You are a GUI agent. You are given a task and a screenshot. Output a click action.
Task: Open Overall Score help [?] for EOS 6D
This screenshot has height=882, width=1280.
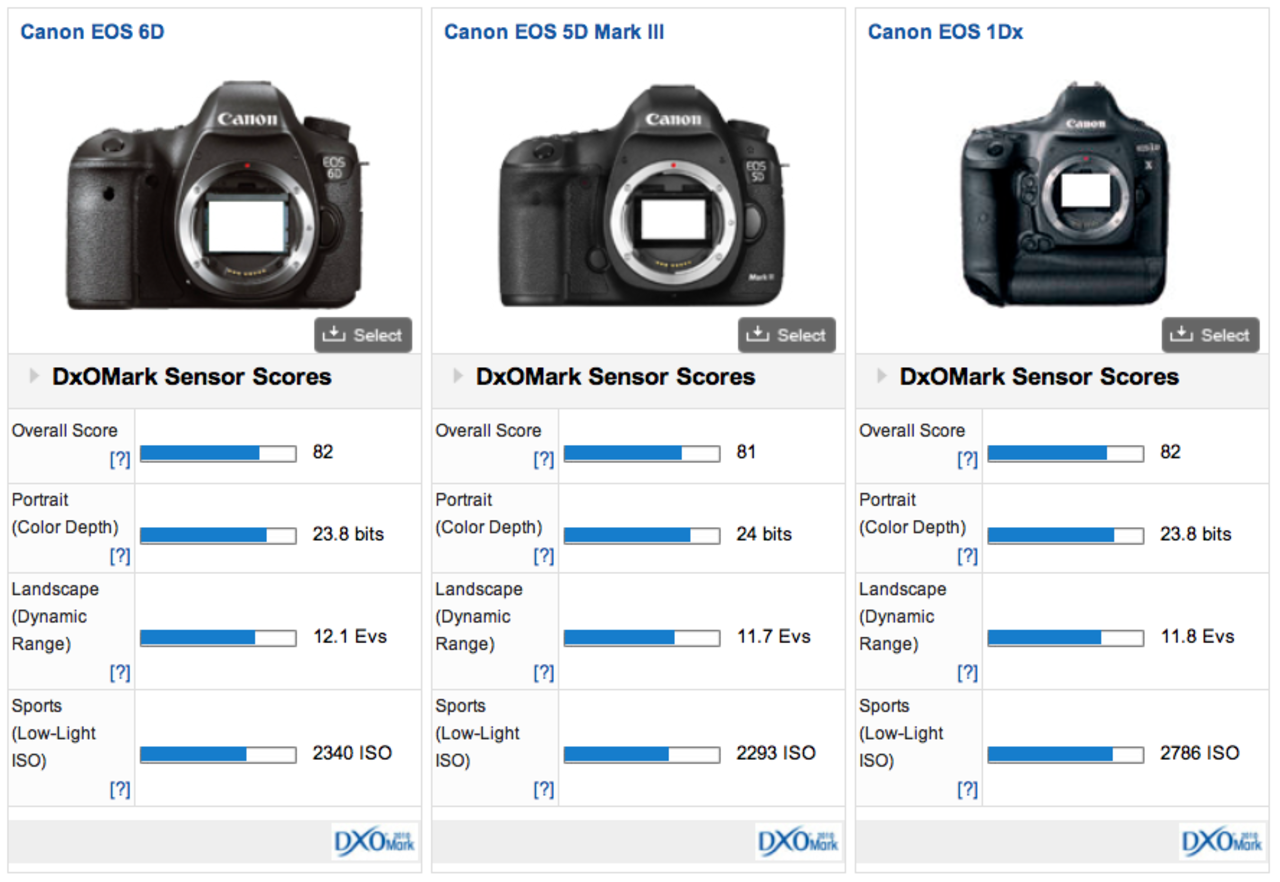[120, 459]
